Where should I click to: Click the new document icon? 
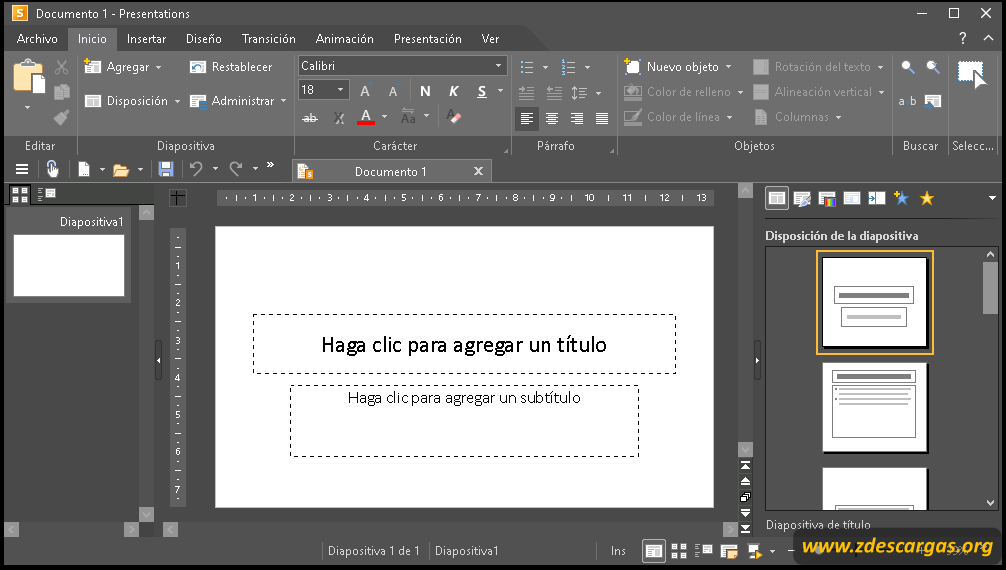tap(84, 169)
